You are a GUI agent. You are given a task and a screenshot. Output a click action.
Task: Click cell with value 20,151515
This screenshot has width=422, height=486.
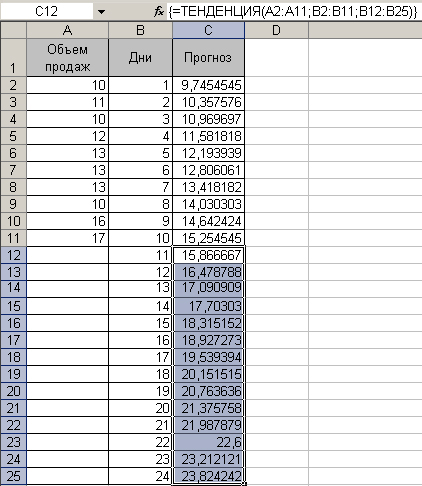tap(208, 374)
